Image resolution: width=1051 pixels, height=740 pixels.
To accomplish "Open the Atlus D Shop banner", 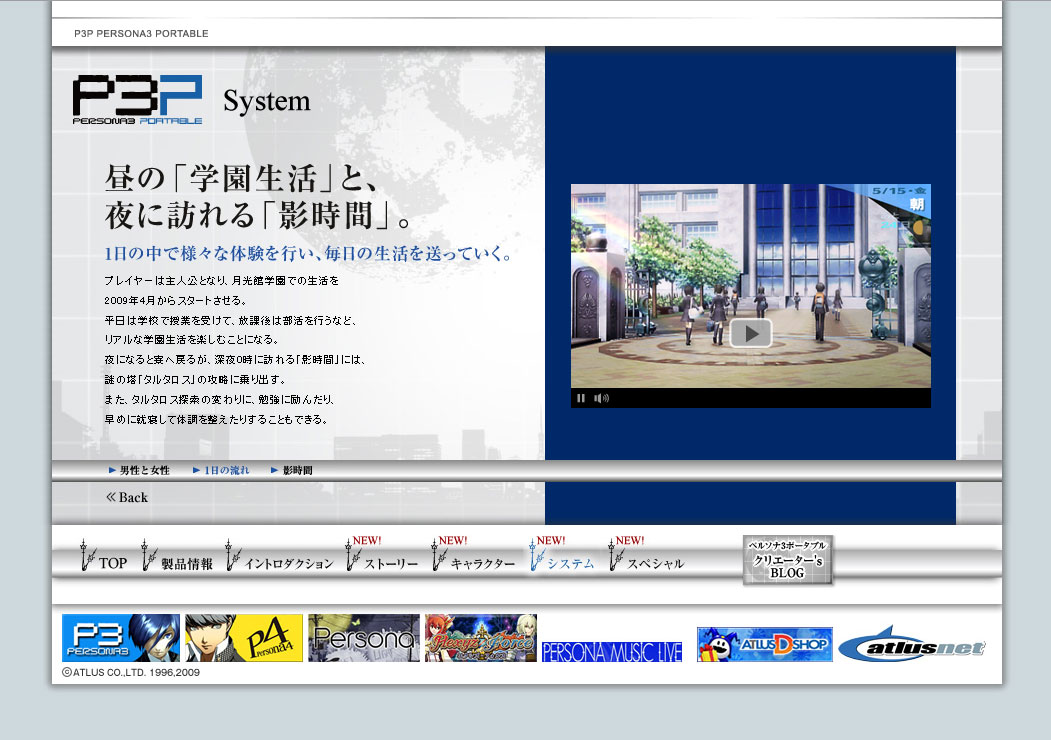I will pyautogui.click(x=765, y=644).
